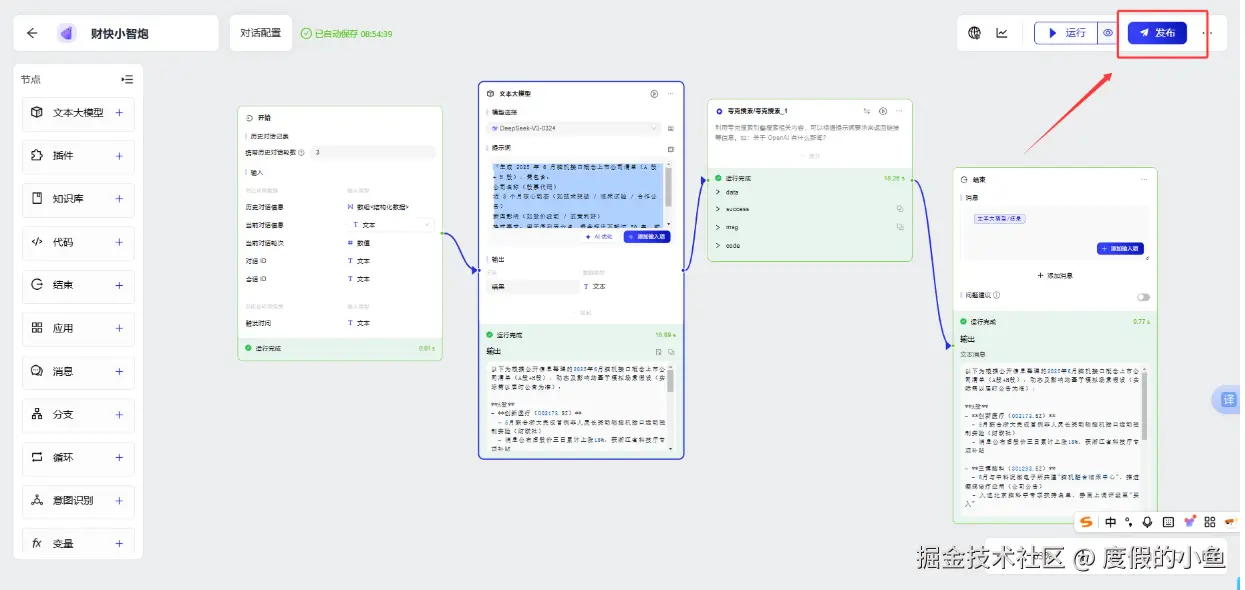Open the 文本大模型 node's three-dot menu
The image size is (1245, 590).
click(x=670, y=93)
